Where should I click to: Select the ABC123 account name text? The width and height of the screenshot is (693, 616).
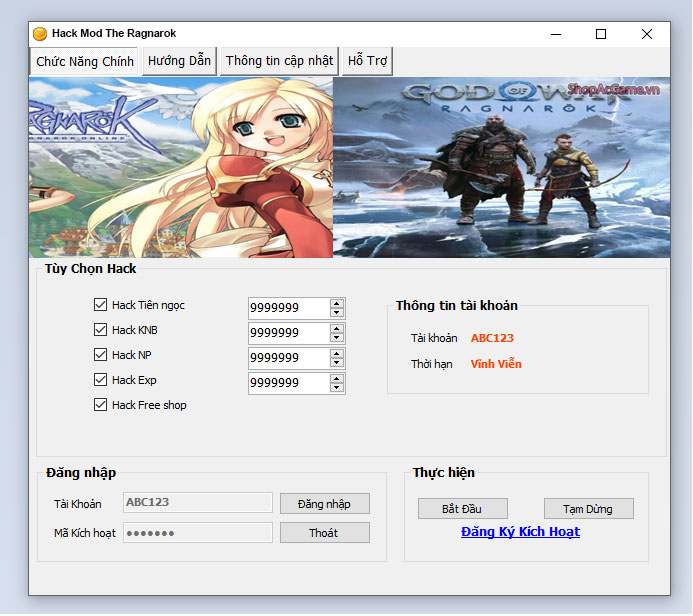coord(492,338)
